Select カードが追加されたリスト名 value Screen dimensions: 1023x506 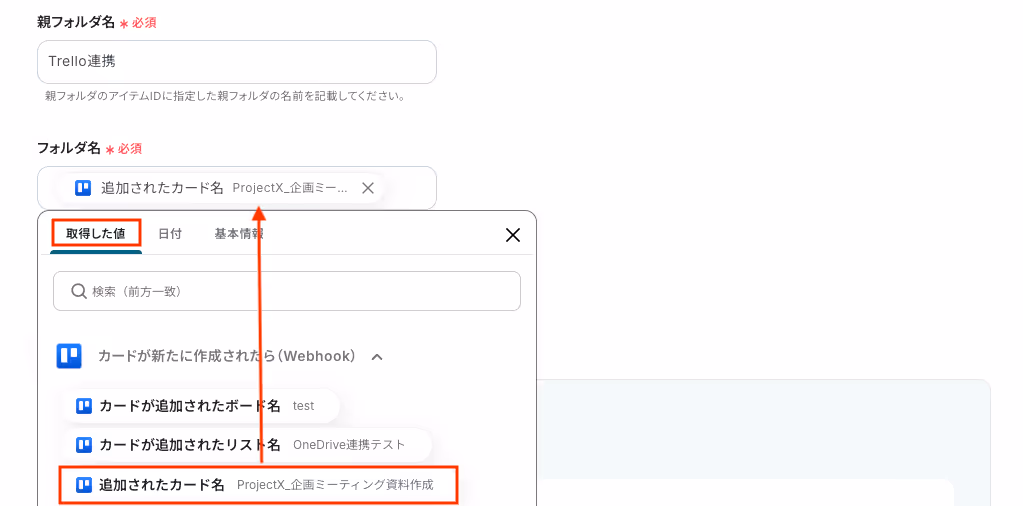[247, 445]
